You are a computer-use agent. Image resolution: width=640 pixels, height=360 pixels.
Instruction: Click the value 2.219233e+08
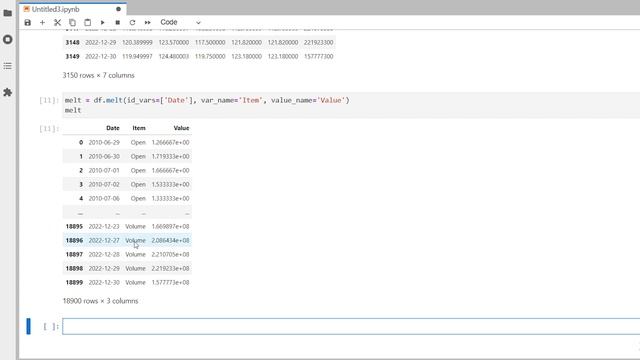tap(170, 269)
